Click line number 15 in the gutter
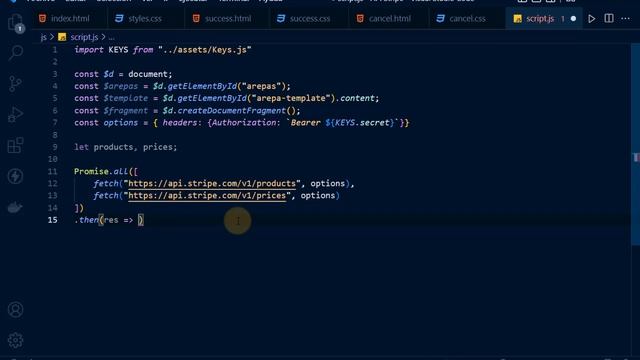The height and width of the screenshot is (360, 640). [53, 220]
